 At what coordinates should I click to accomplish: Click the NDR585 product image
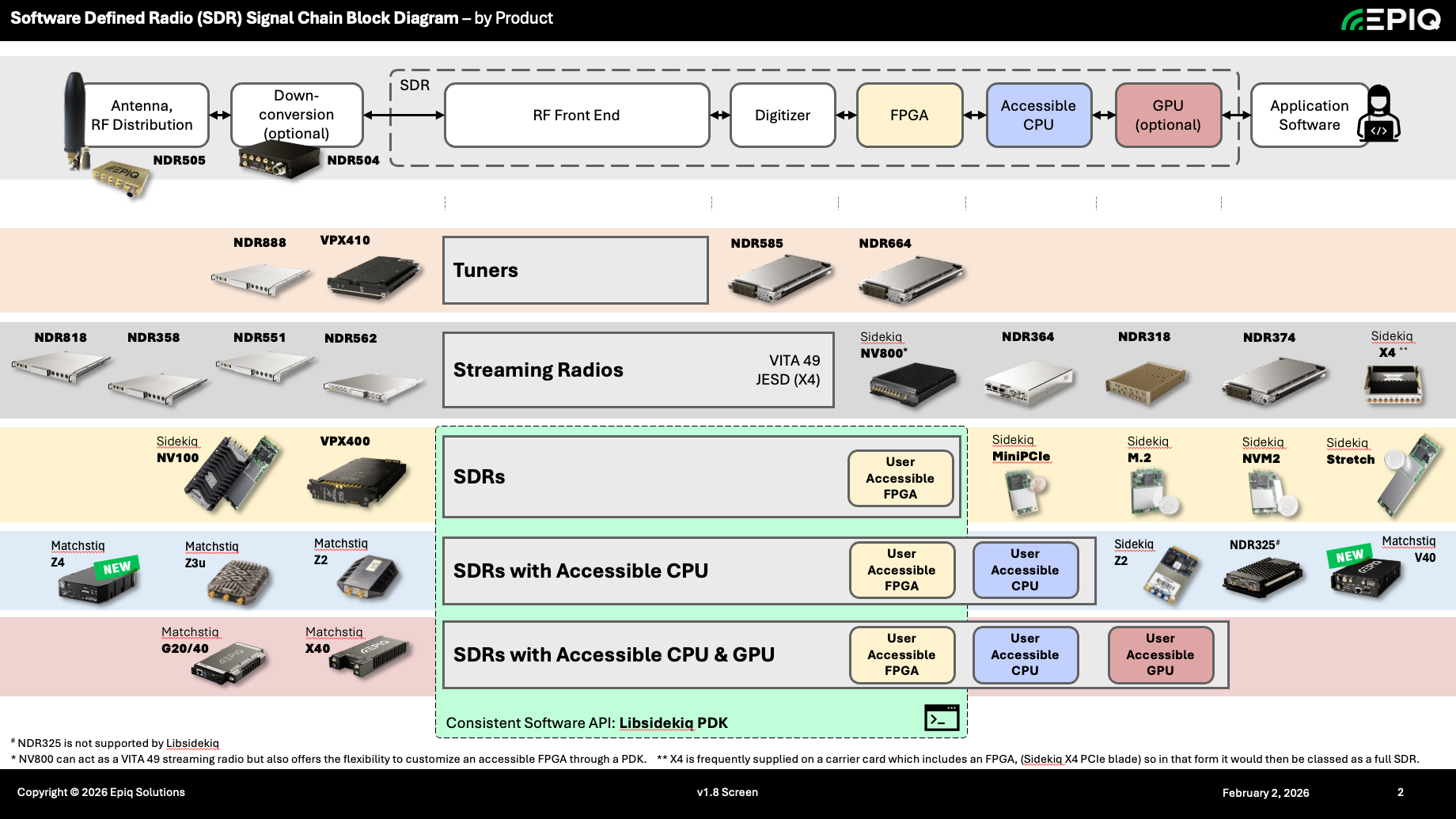[781, 279]
